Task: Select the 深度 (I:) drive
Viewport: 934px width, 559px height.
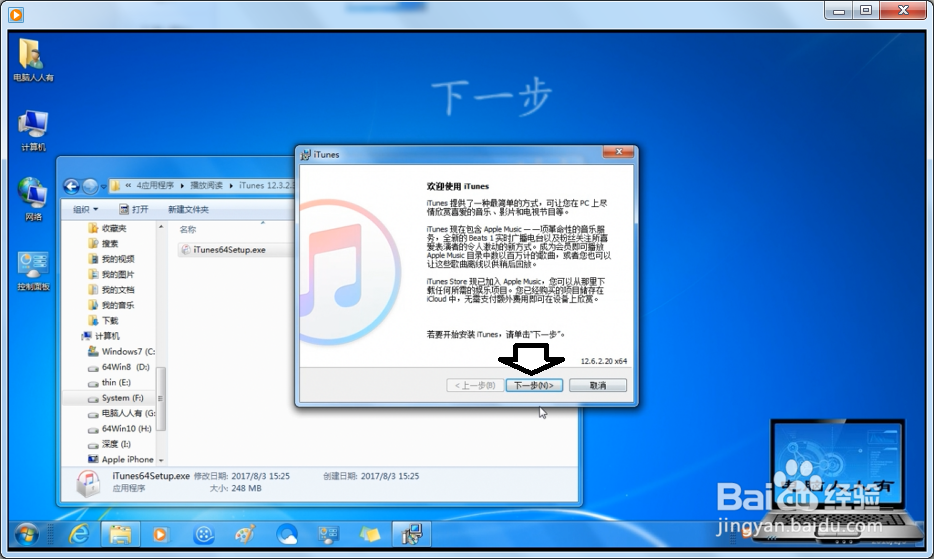Action: (x=110, y=444)
